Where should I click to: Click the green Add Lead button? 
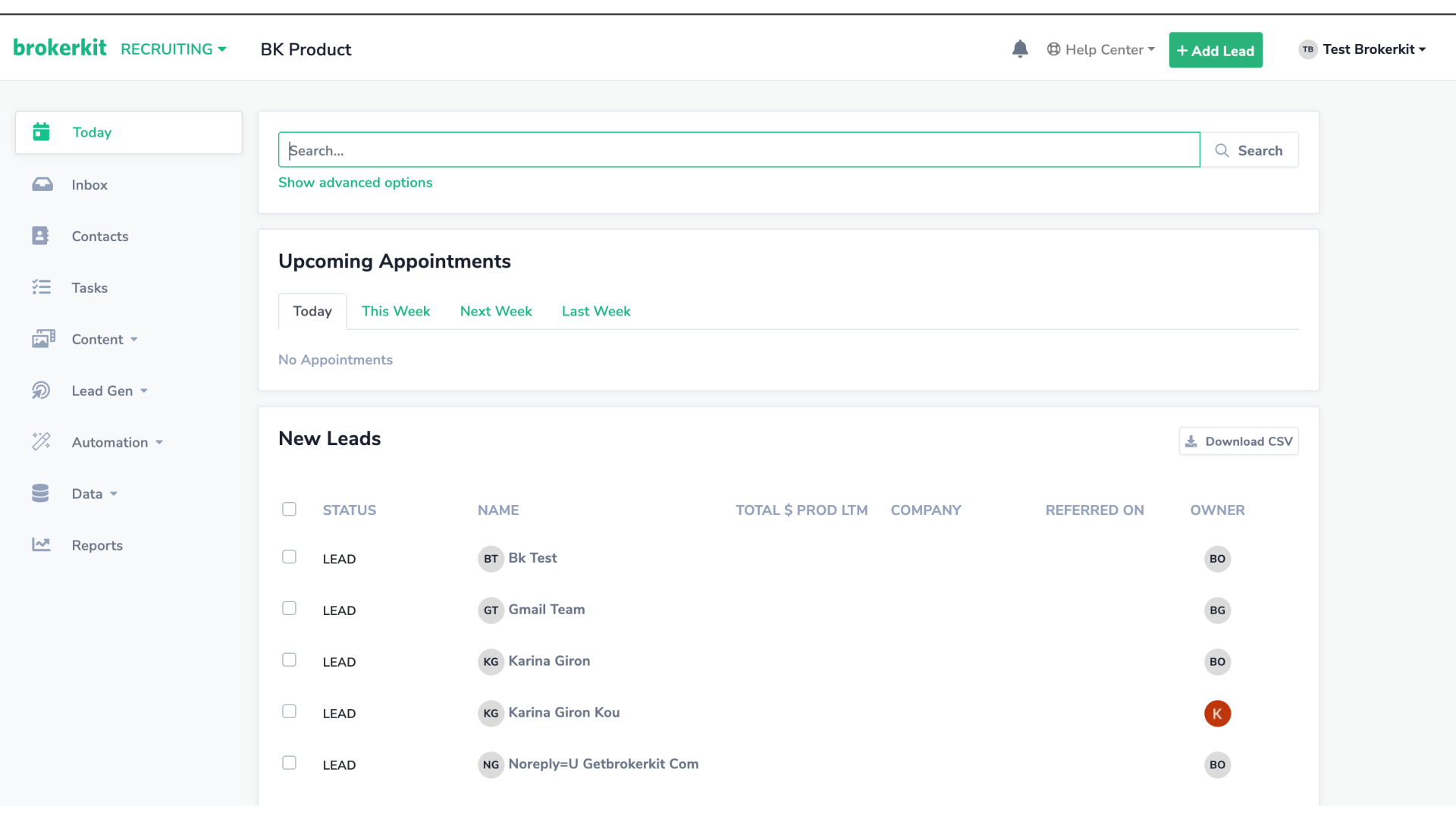(1216, 50)
